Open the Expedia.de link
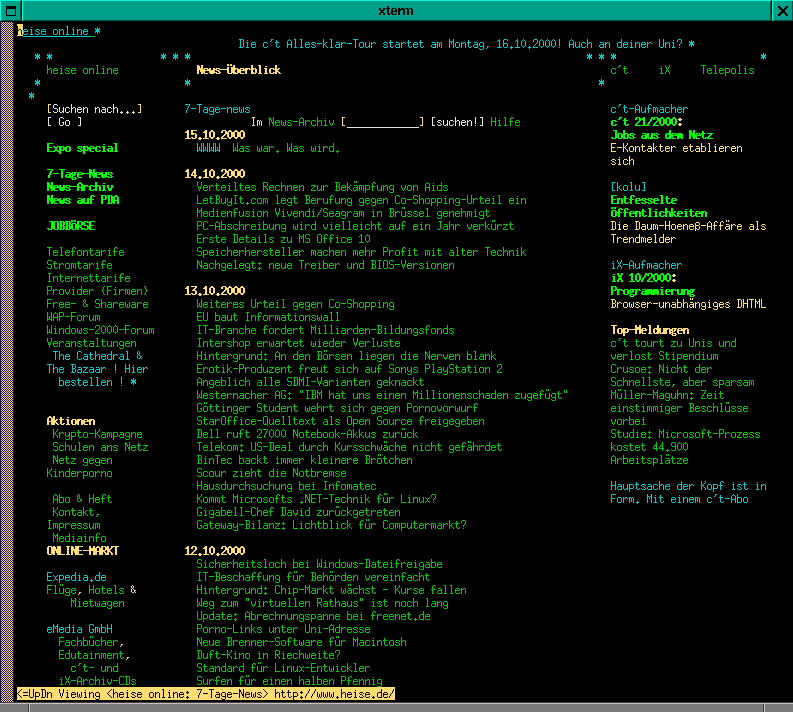The width and height of the screenshot is (793, 712). tap(76, 577)
